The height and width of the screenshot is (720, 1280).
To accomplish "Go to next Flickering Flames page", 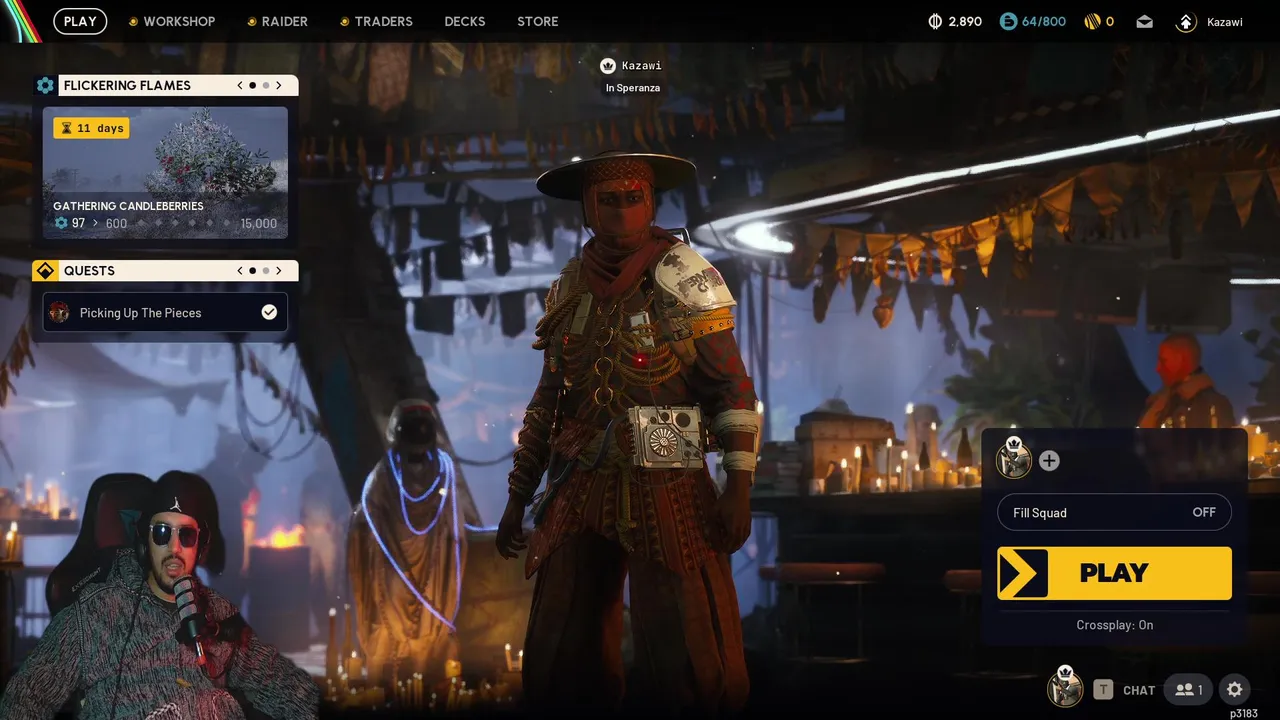I will (x=279, y=85).
